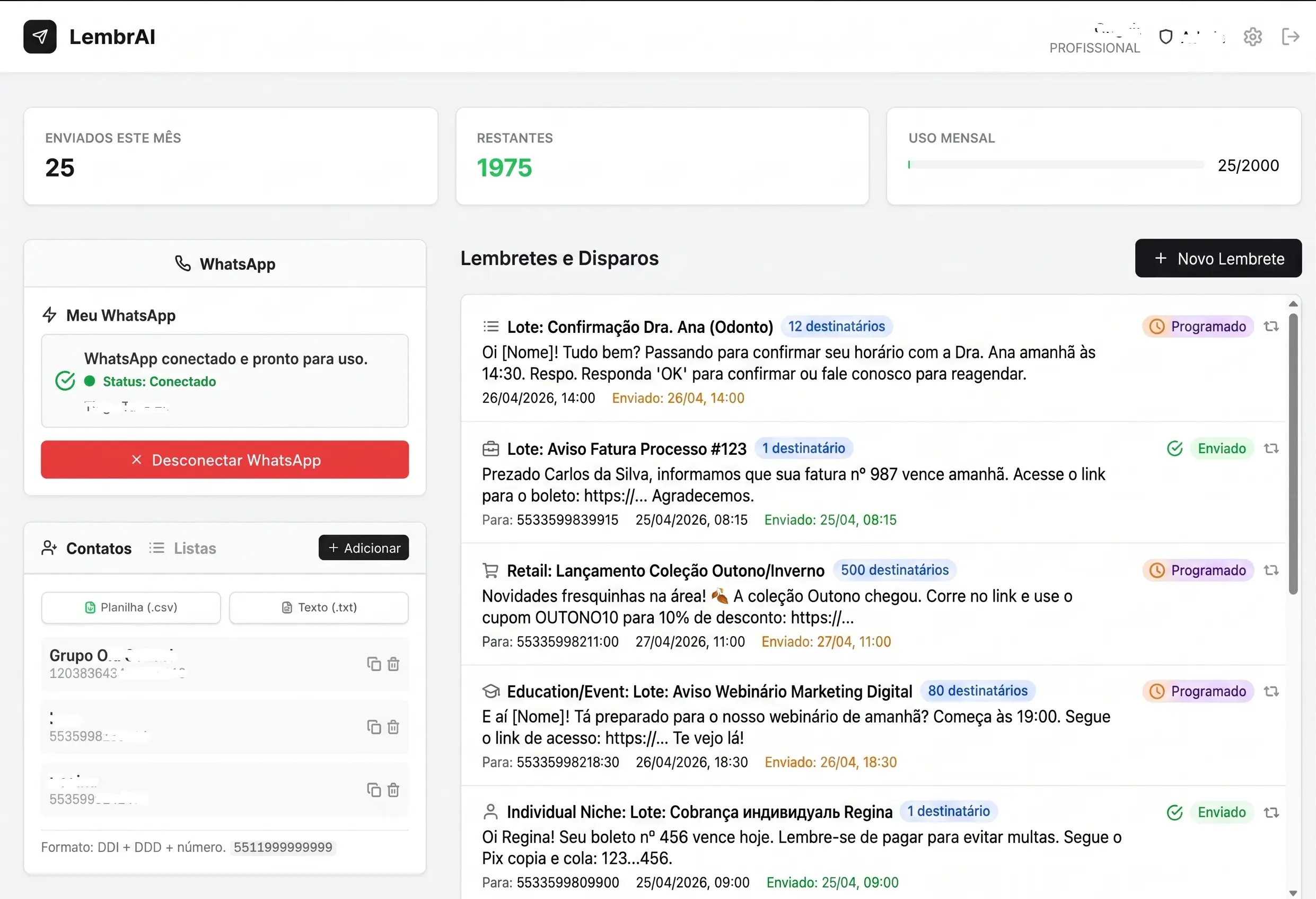1316x899 pixels.
Task: Click the Adicionar contact button
Action: coord(364,548)
